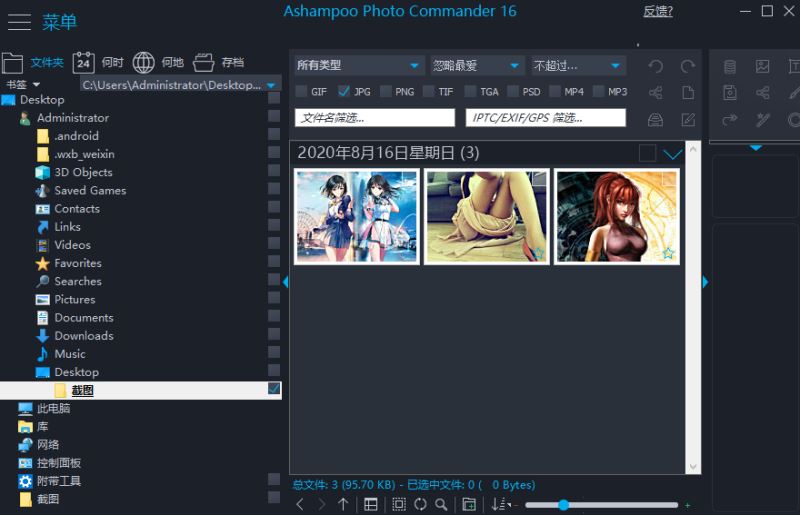Refresh the folder with the circular arrows icon
Viewport: 800px width, 515px height.
(420, 504)
